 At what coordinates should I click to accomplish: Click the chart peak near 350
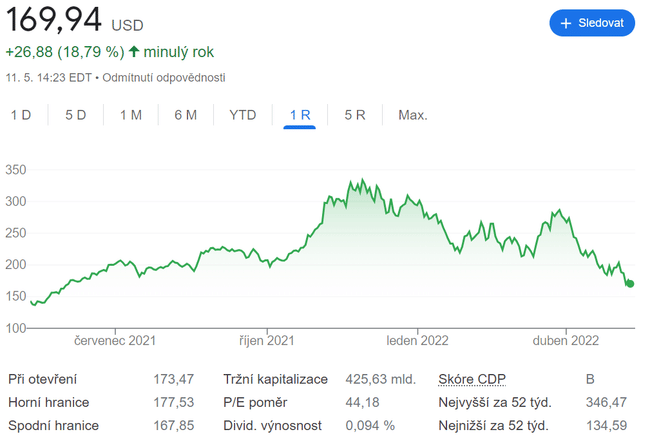(350, 182)
